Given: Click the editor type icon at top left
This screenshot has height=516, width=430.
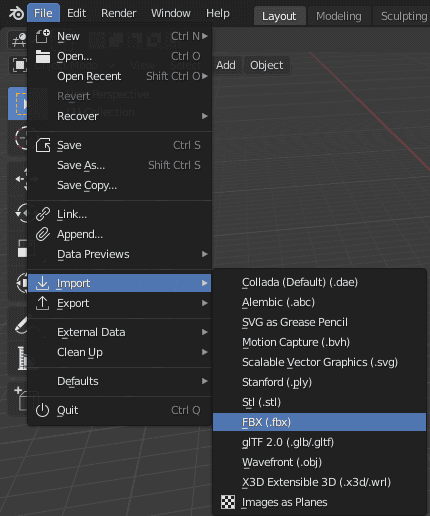Looking at the screenshot, I should click(18, 40).
